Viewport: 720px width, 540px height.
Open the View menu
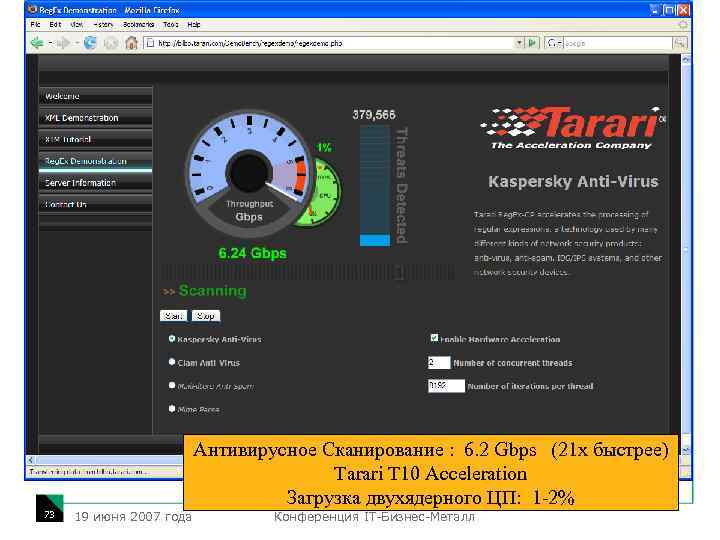pyautogui.click(x=77, y=24)
